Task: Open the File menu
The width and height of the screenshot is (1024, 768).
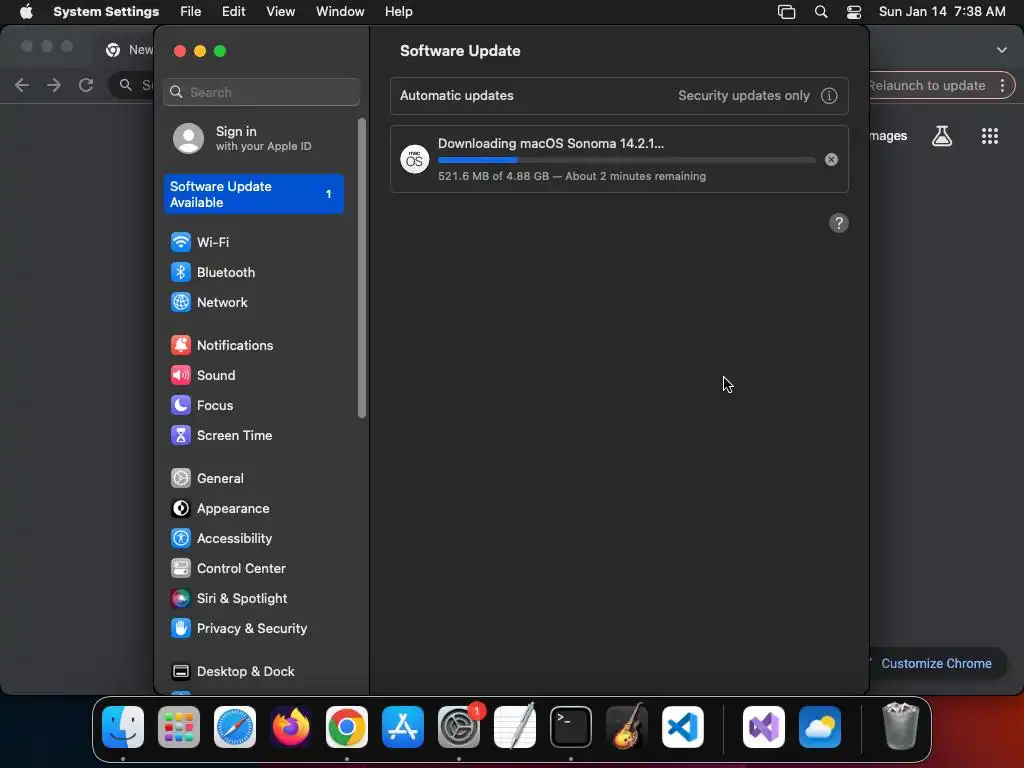Action: tap(191, 12)
